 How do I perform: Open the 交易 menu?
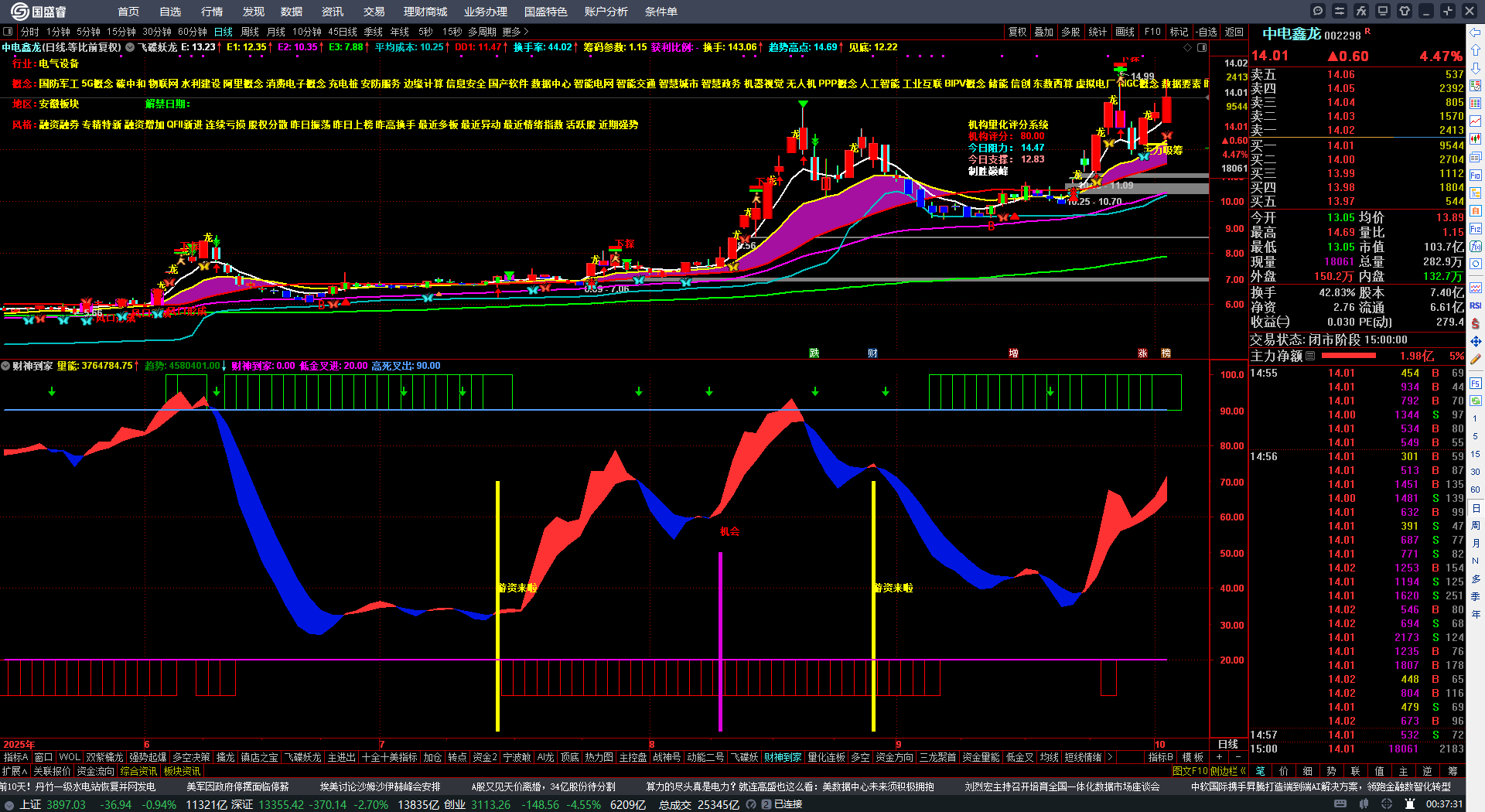tap(374, 12)
